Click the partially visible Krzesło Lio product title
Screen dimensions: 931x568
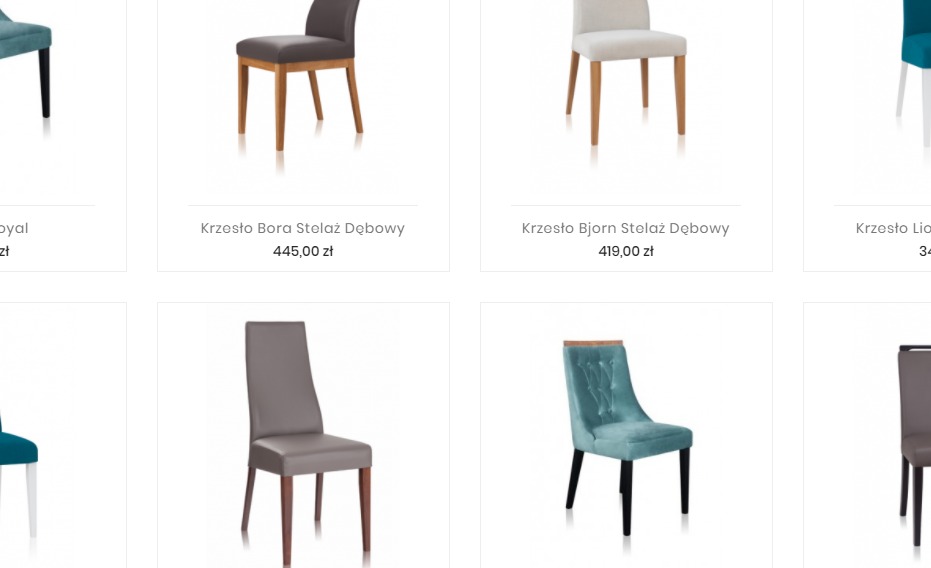[x=893, y=229]
